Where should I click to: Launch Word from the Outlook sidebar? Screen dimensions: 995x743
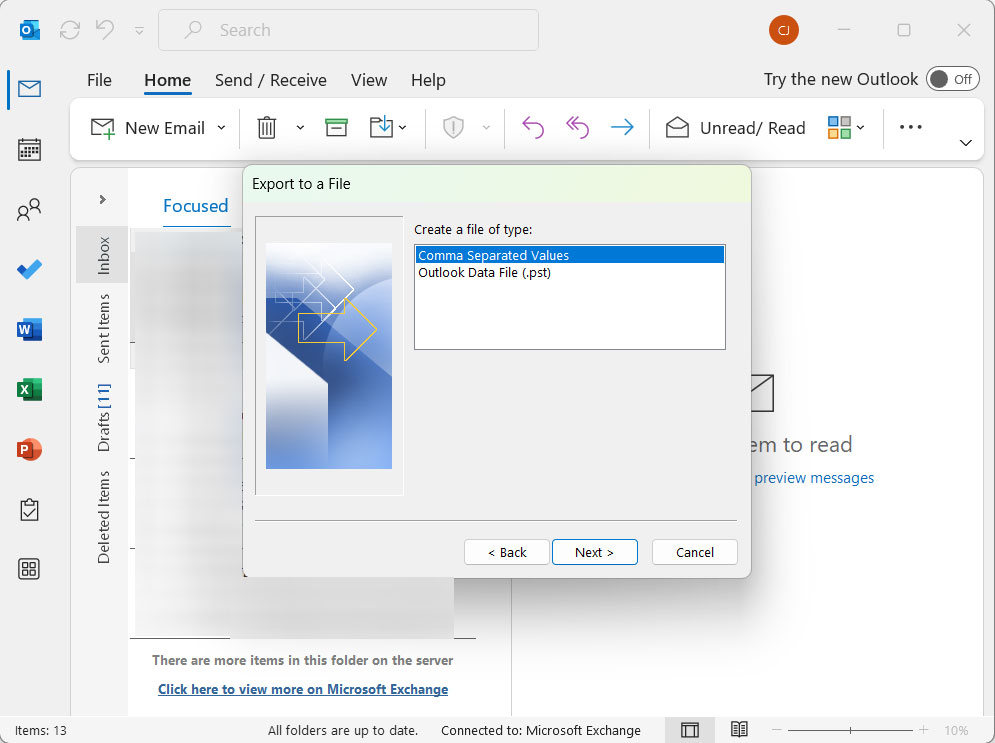29,329
